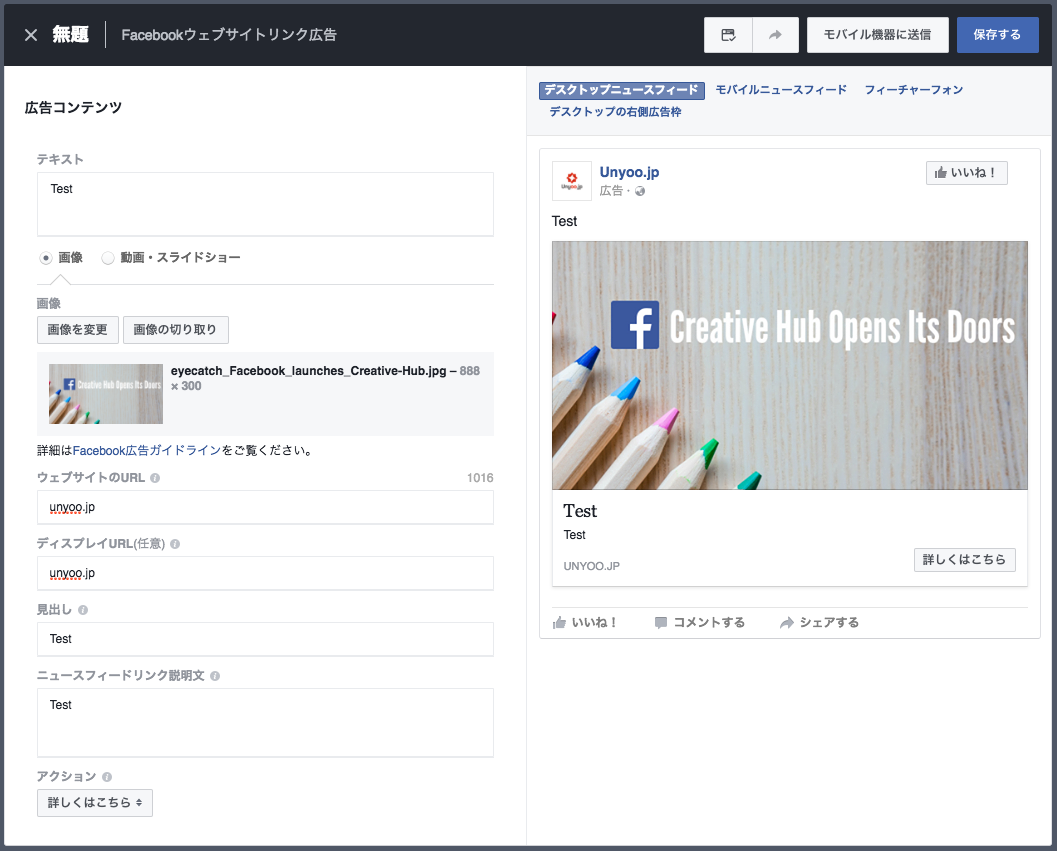Switch to モバイルニュースフィード preview tab
The width and height of the screenshot is (1057, 851).
[781, 90]
